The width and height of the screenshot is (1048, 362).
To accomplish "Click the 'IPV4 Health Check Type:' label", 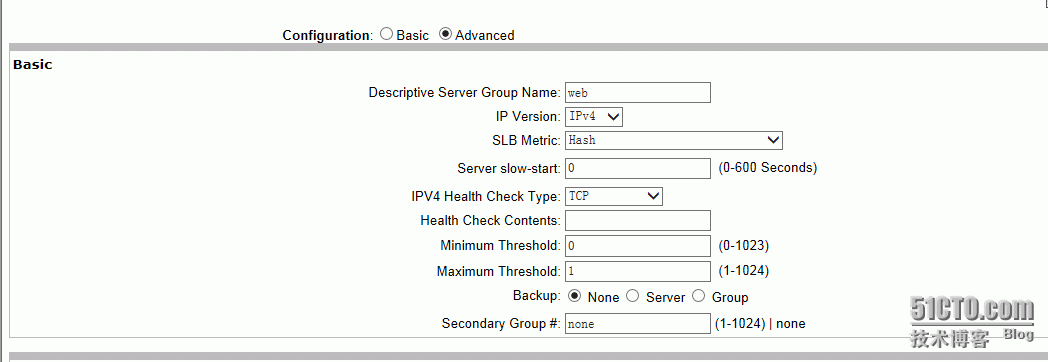I will click(486, 197).
